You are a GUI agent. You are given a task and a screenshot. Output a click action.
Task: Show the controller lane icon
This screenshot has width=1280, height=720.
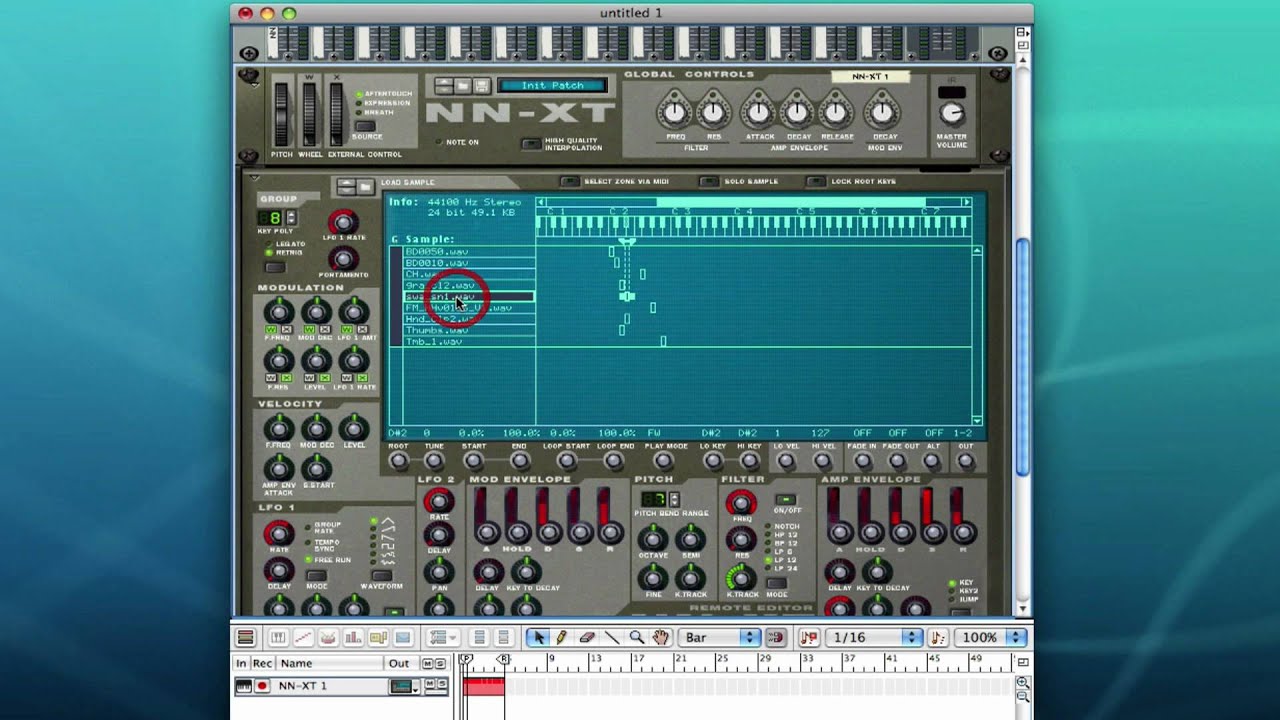(x=403, y=637)
